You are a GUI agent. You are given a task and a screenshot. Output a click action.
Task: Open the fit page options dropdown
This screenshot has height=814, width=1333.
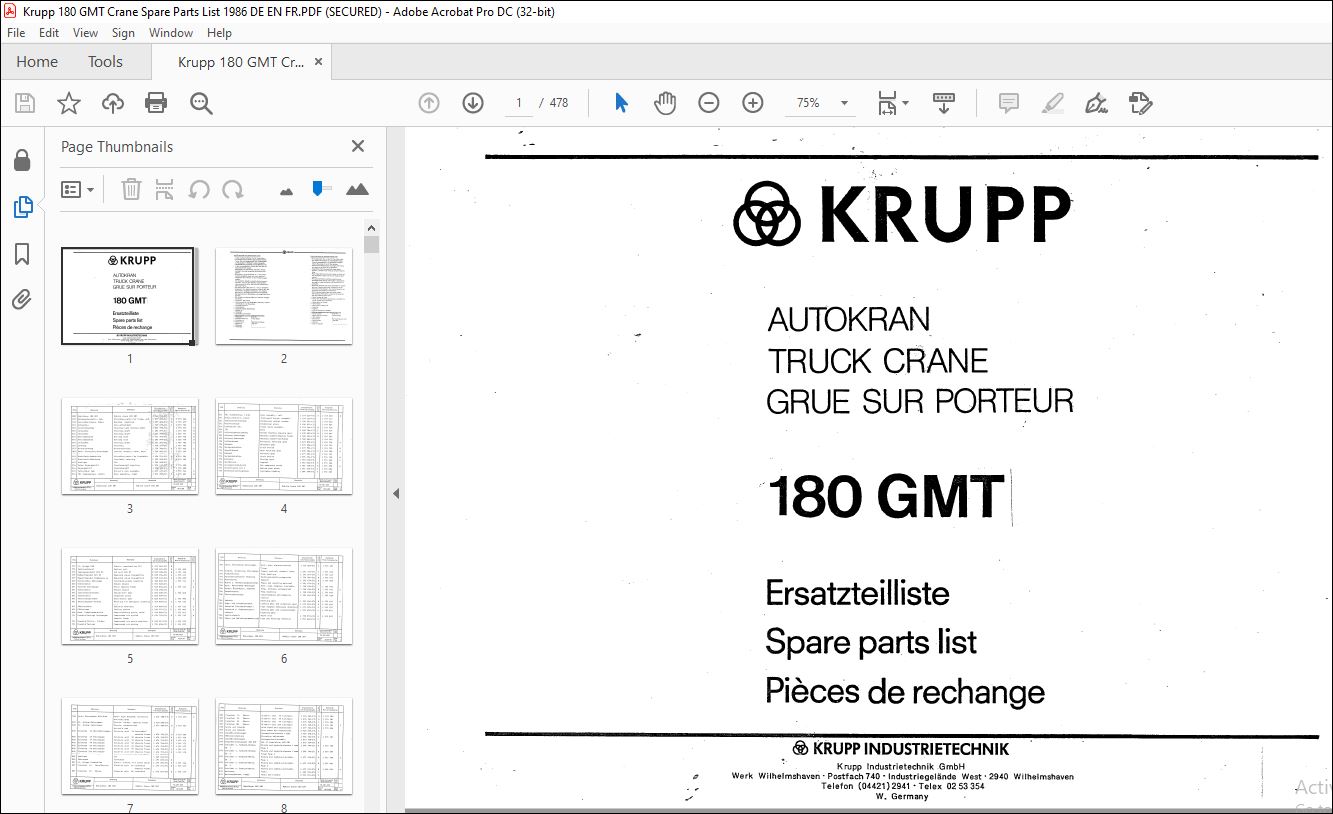(x=892, y=103)
